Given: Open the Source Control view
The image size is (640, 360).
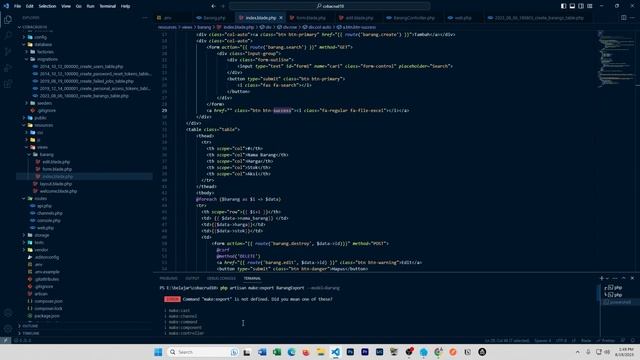Looking at the screenshot, I should pos(8,51).
